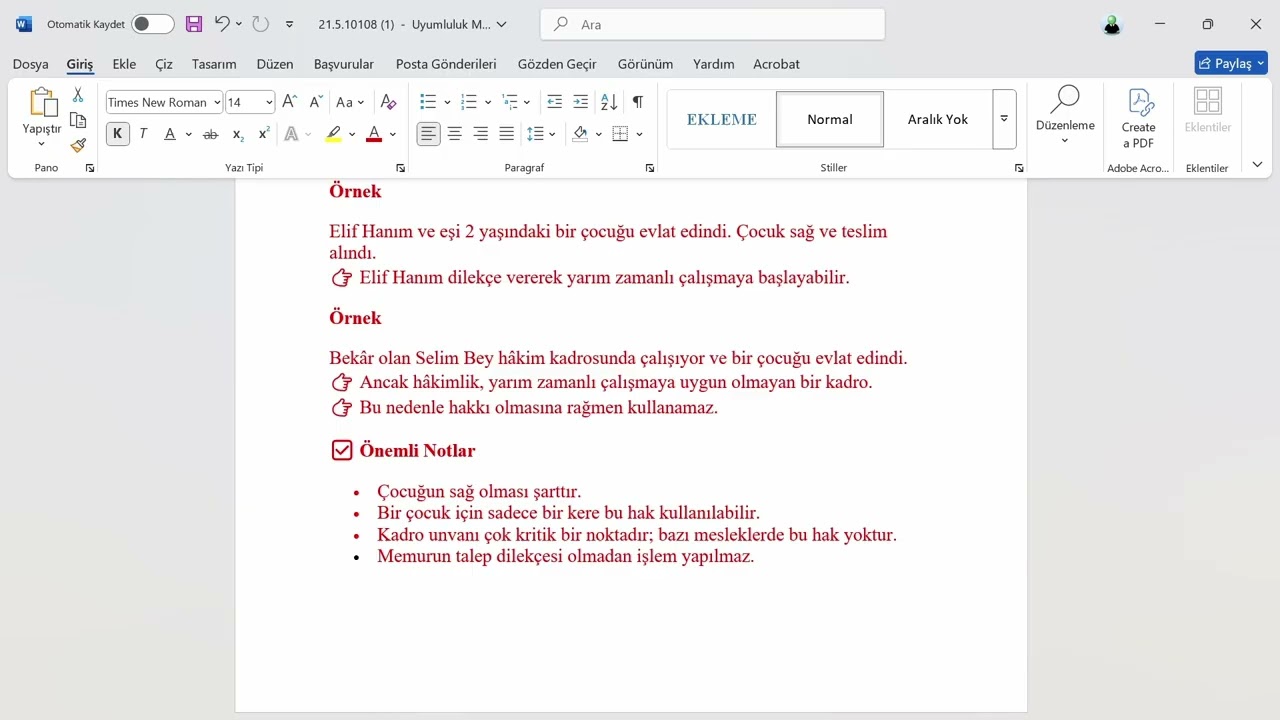Open the Dosya menu
This screenshot has height=720, width=1280.
coord(30,64)
